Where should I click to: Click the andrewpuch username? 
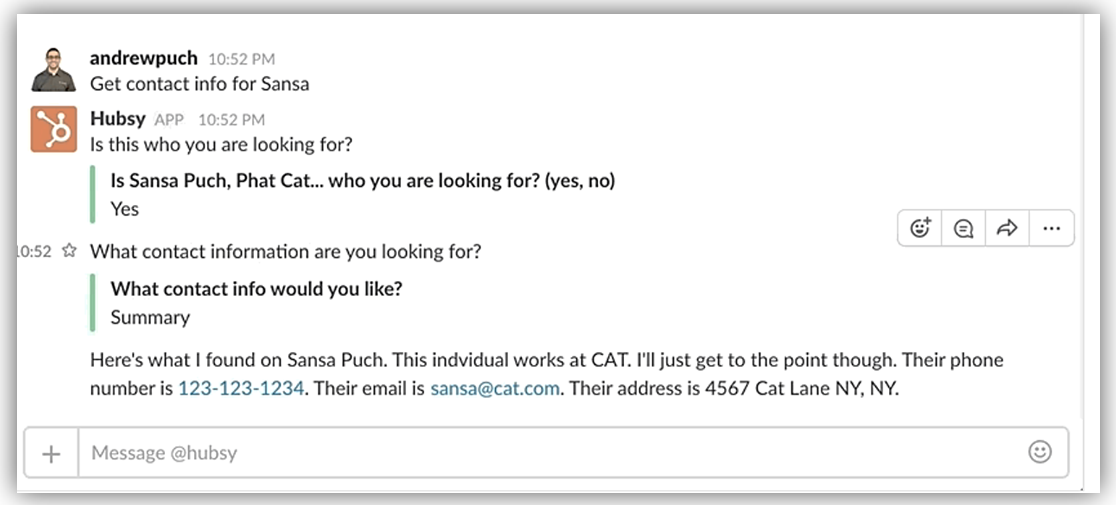143,58
